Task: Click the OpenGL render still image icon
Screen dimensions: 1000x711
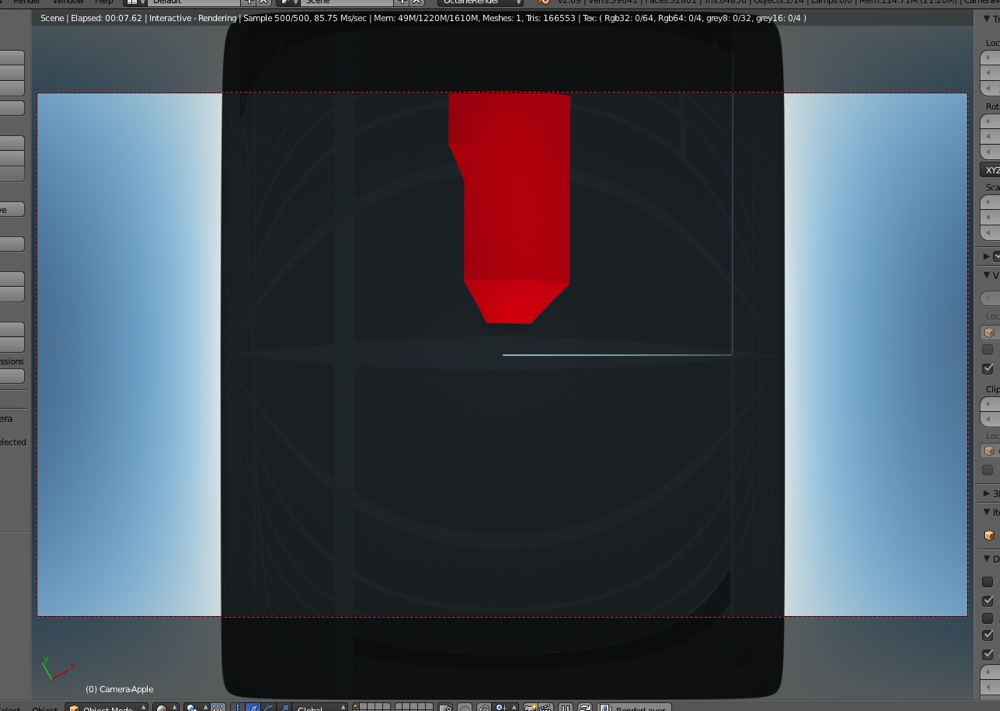Action: [x=529, y=708]
